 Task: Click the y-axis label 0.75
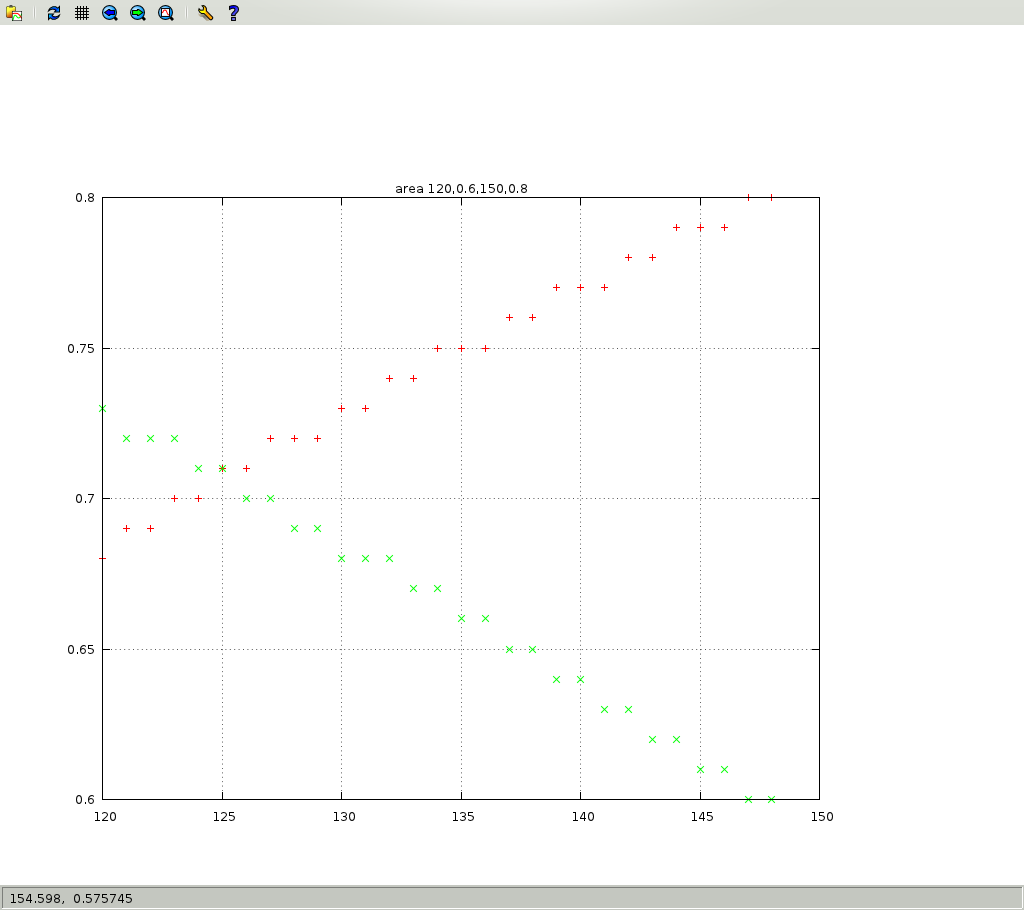point(81,349)
